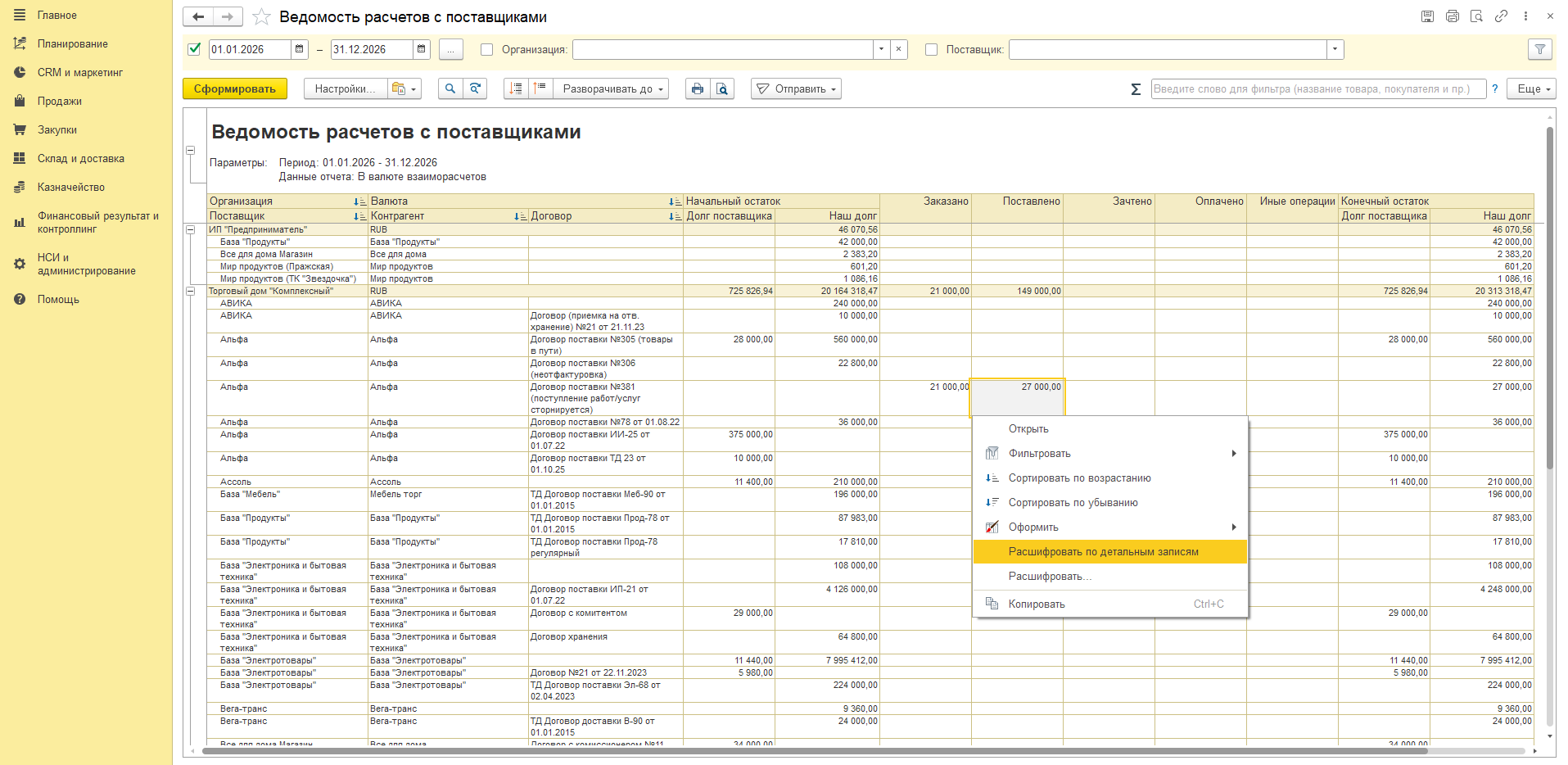Open the report variants dropdown next to Настройки
Image resolution: width=1568 pixels, height=765 pixels.
(404, 88)
